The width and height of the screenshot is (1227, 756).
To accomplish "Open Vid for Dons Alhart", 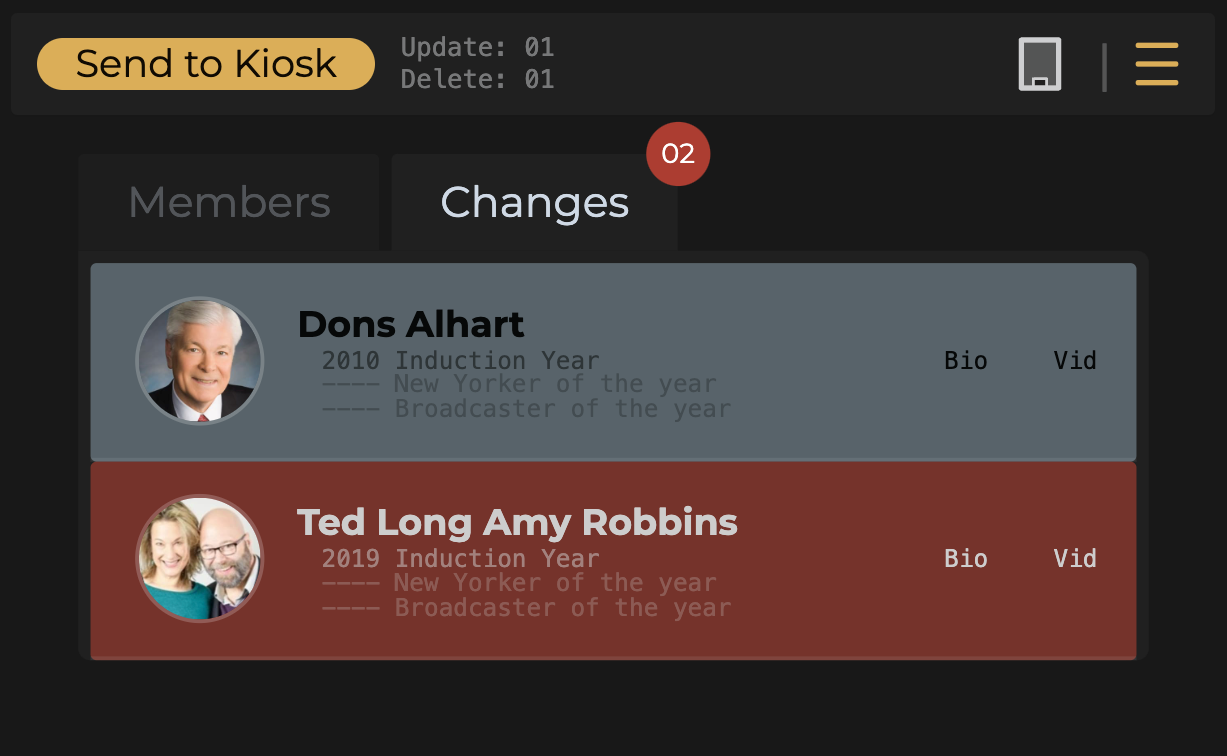I will [1075, 360].
